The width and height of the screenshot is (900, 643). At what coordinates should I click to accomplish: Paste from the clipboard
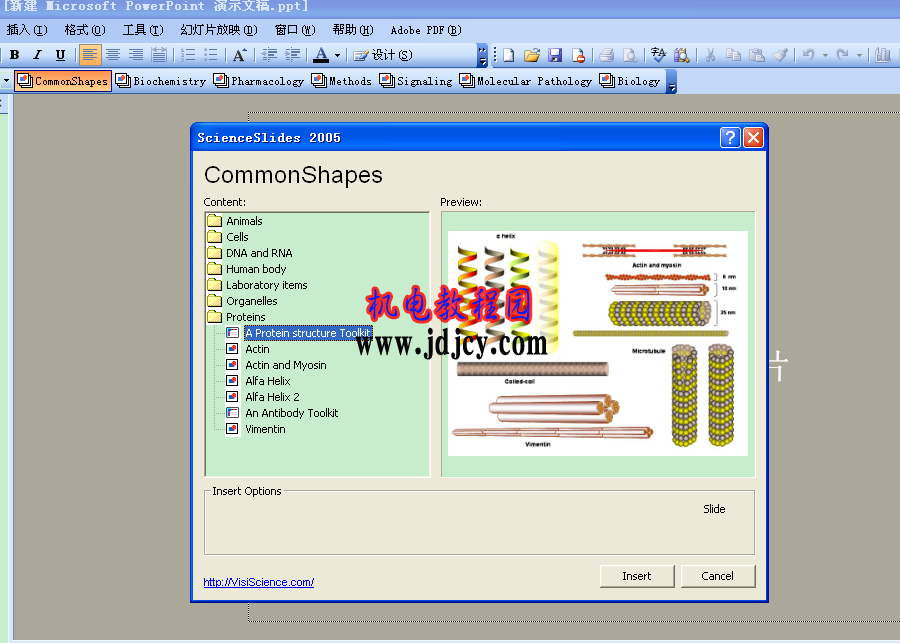(757, 55)
